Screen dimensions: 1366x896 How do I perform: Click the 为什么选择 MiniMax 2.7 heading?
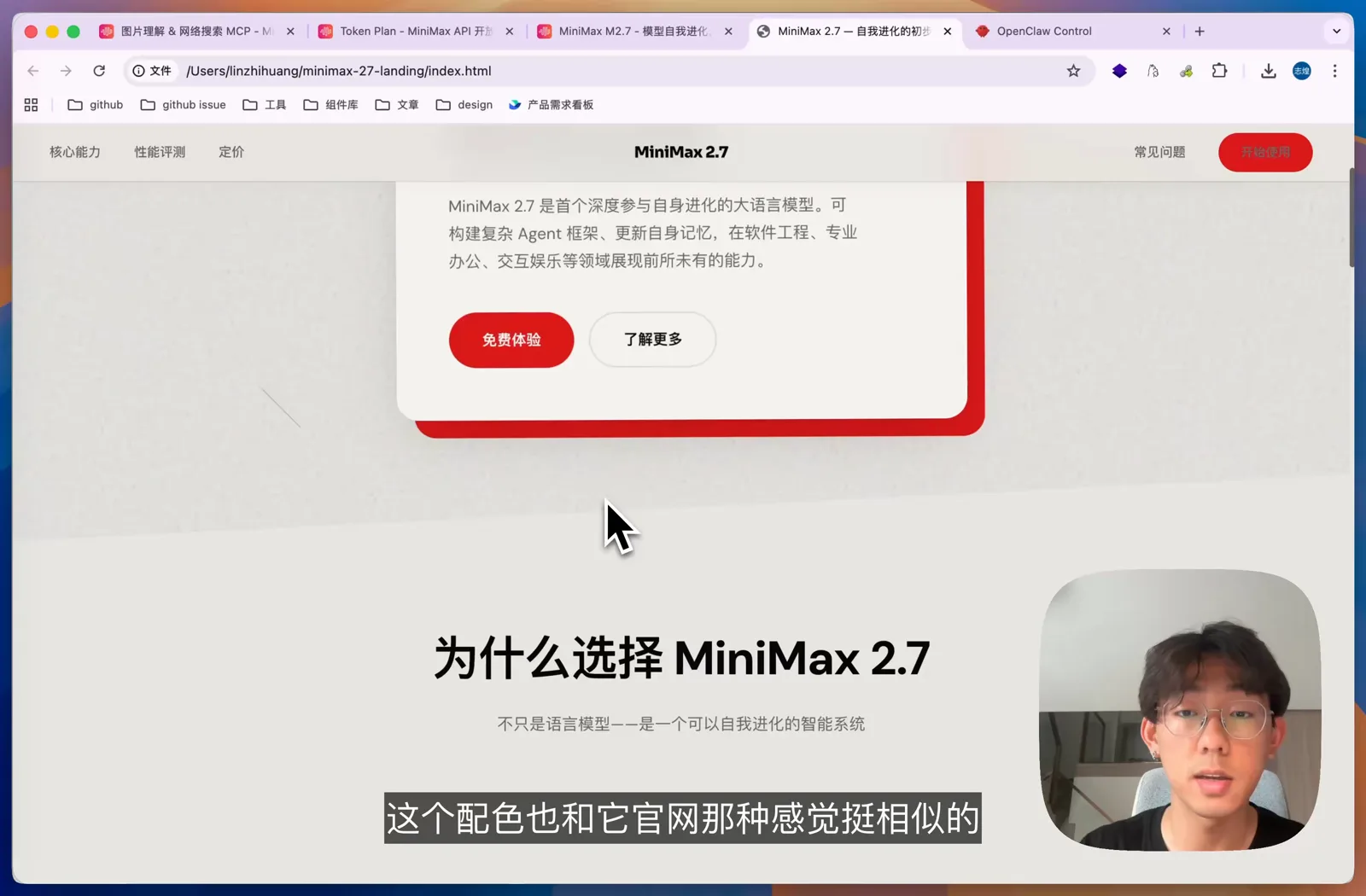pyautogui.click(x=681, y=658)
